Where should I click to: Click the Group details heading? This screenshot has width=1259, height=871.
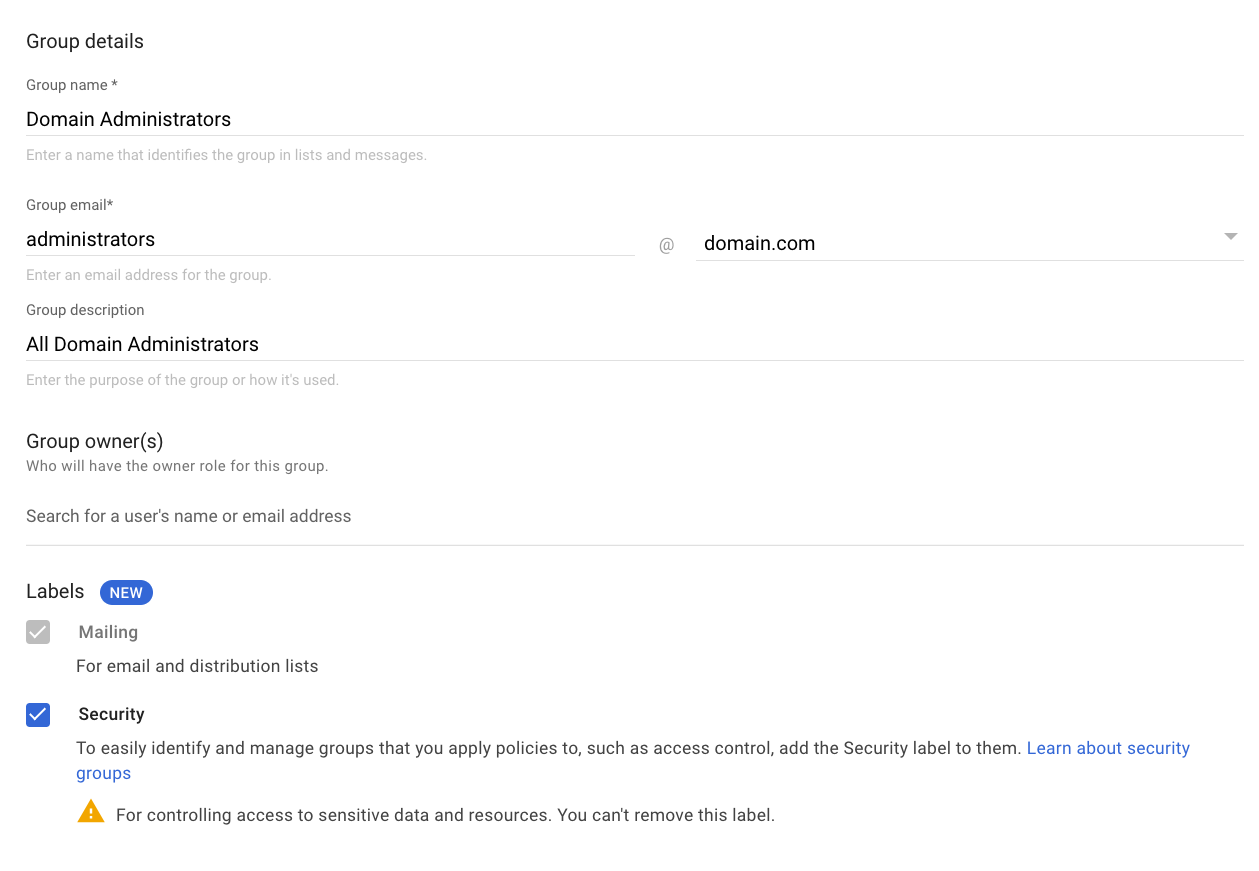click(x=85, y=41)
